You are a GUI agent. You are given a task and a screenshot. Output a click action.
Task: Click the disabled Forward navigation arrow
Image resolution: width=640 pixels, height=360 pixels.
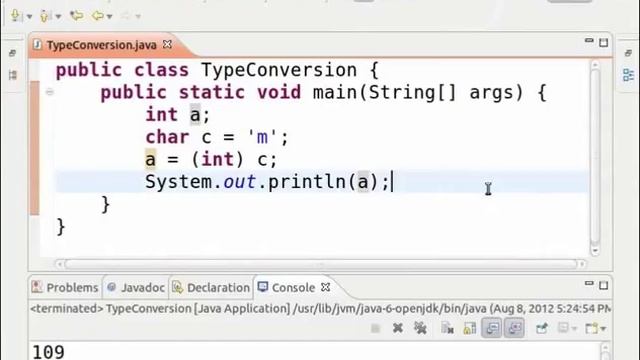coord(126,16)
